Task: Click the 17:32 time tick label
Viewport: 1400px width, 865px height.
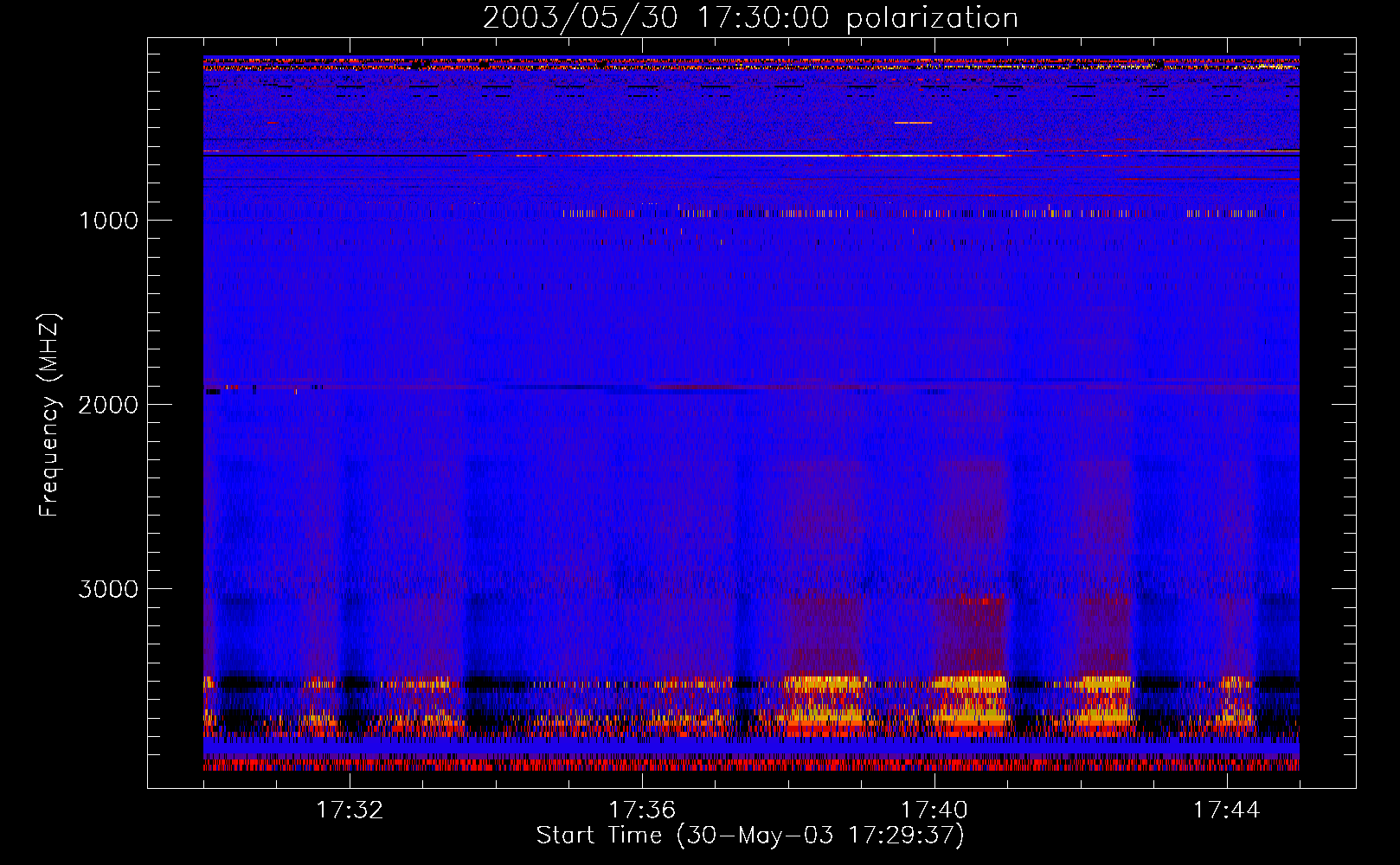Action: click(x=350, y=811)
